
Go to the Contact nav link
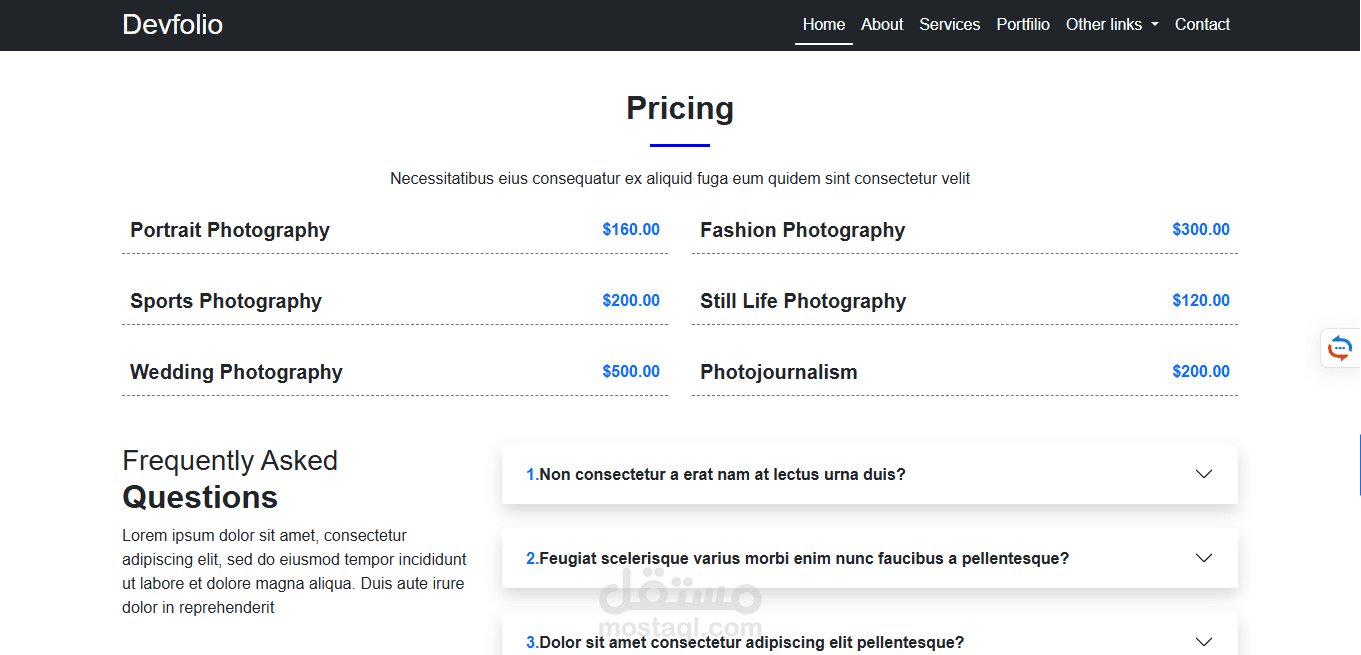click(1202, 25)
